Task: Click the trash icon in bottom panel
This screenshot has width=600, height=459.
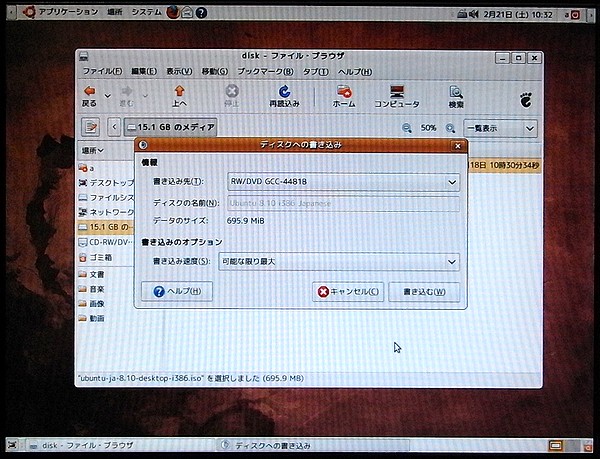Action: tap(588, 446)
